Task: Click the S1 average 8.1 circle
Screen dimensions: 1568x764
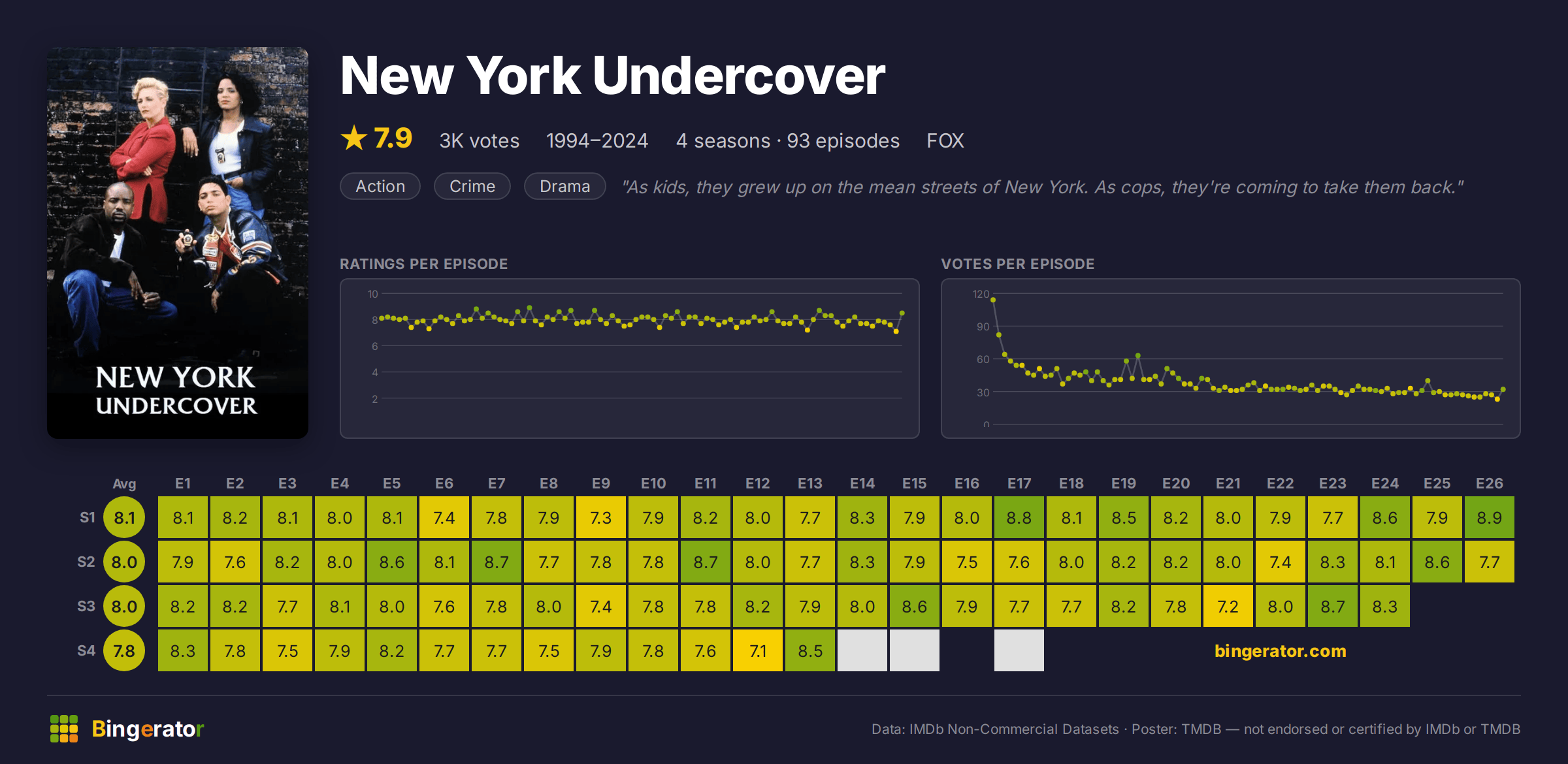Action: 124,518
